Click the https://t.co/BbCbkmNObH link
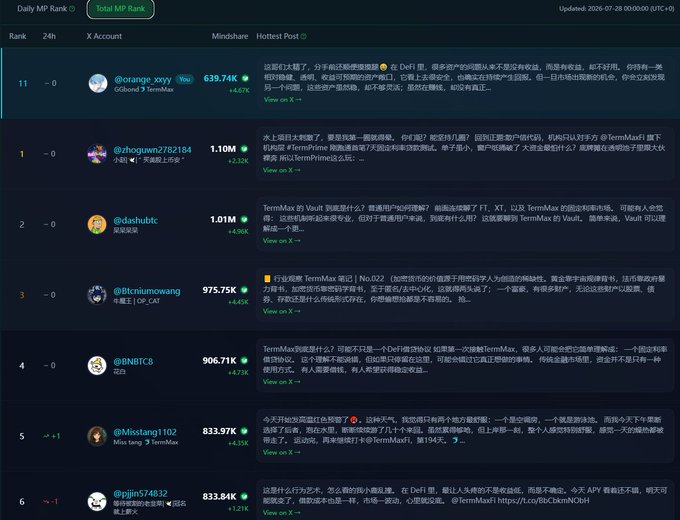 (543, 500)
